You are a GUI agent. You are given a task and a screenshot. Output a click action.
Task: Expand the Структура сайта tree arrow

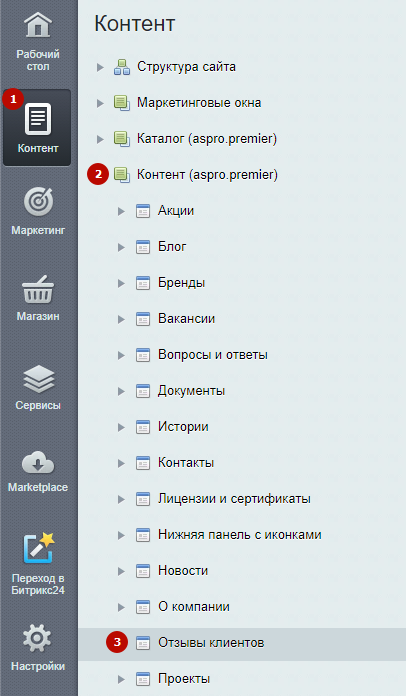click(x=100, y=67)
